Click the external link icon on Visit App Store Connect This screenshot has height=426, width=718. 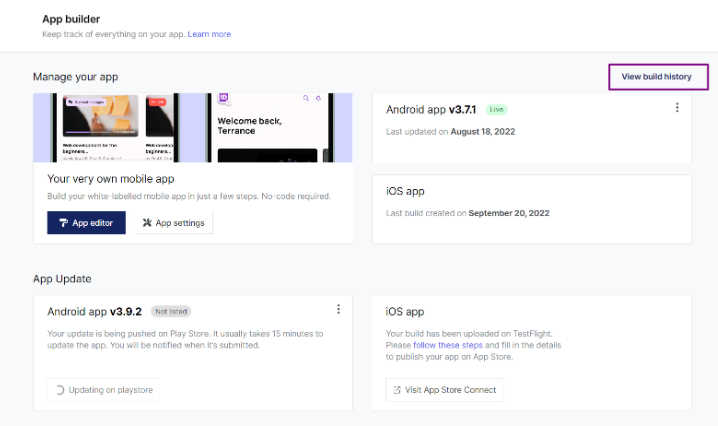[398, 390]
